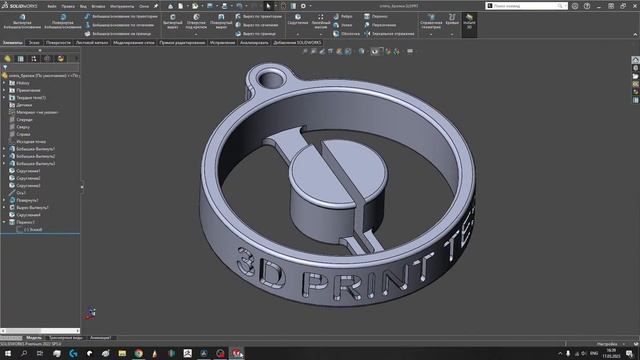Select Скругление4 in the feature tree
The image size is (640, 360).
coord(28,215)
